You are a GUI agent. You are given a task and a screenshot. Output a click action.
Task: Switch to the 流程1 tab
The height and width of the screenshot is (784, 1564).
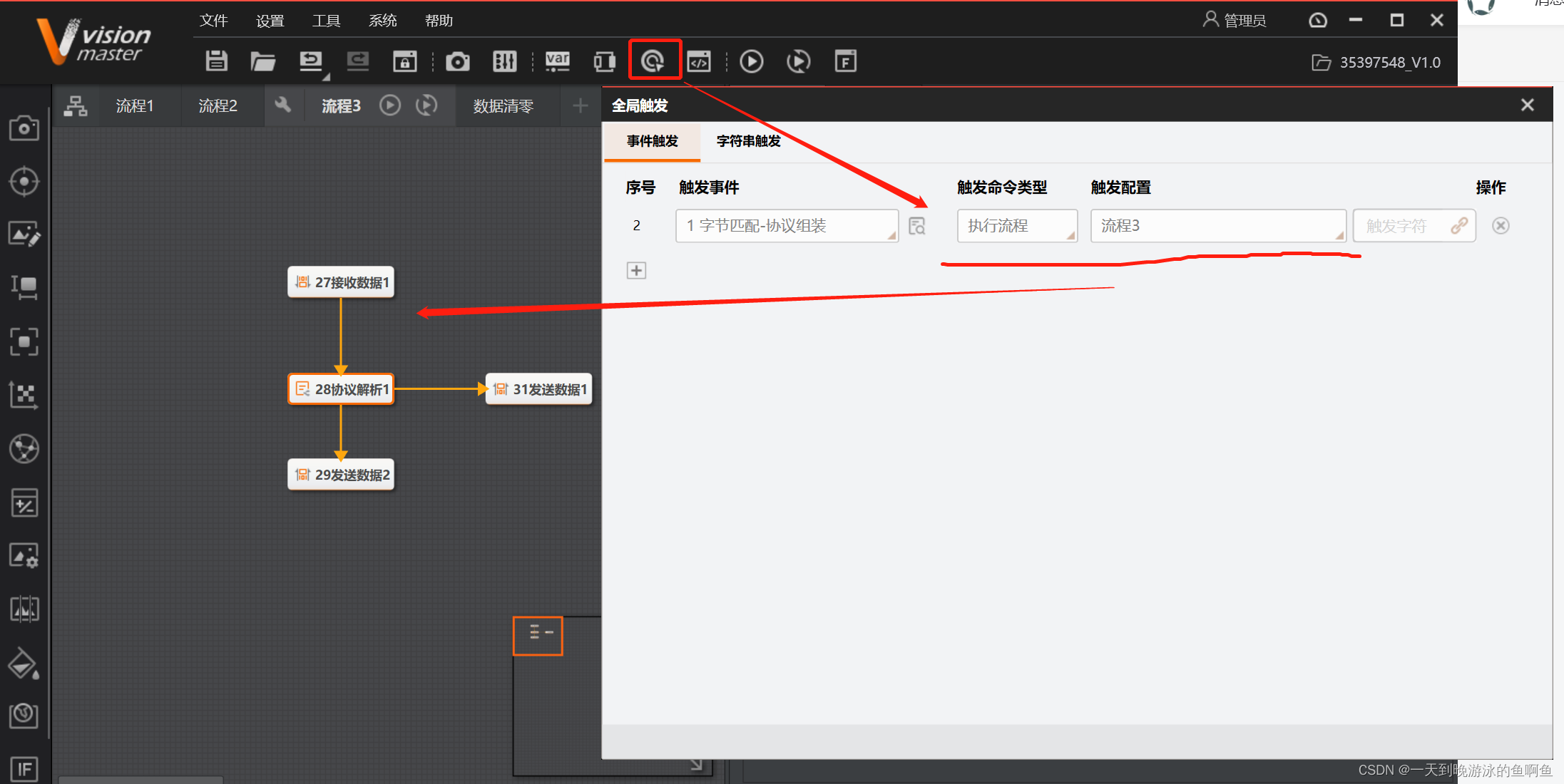(135, 105)
